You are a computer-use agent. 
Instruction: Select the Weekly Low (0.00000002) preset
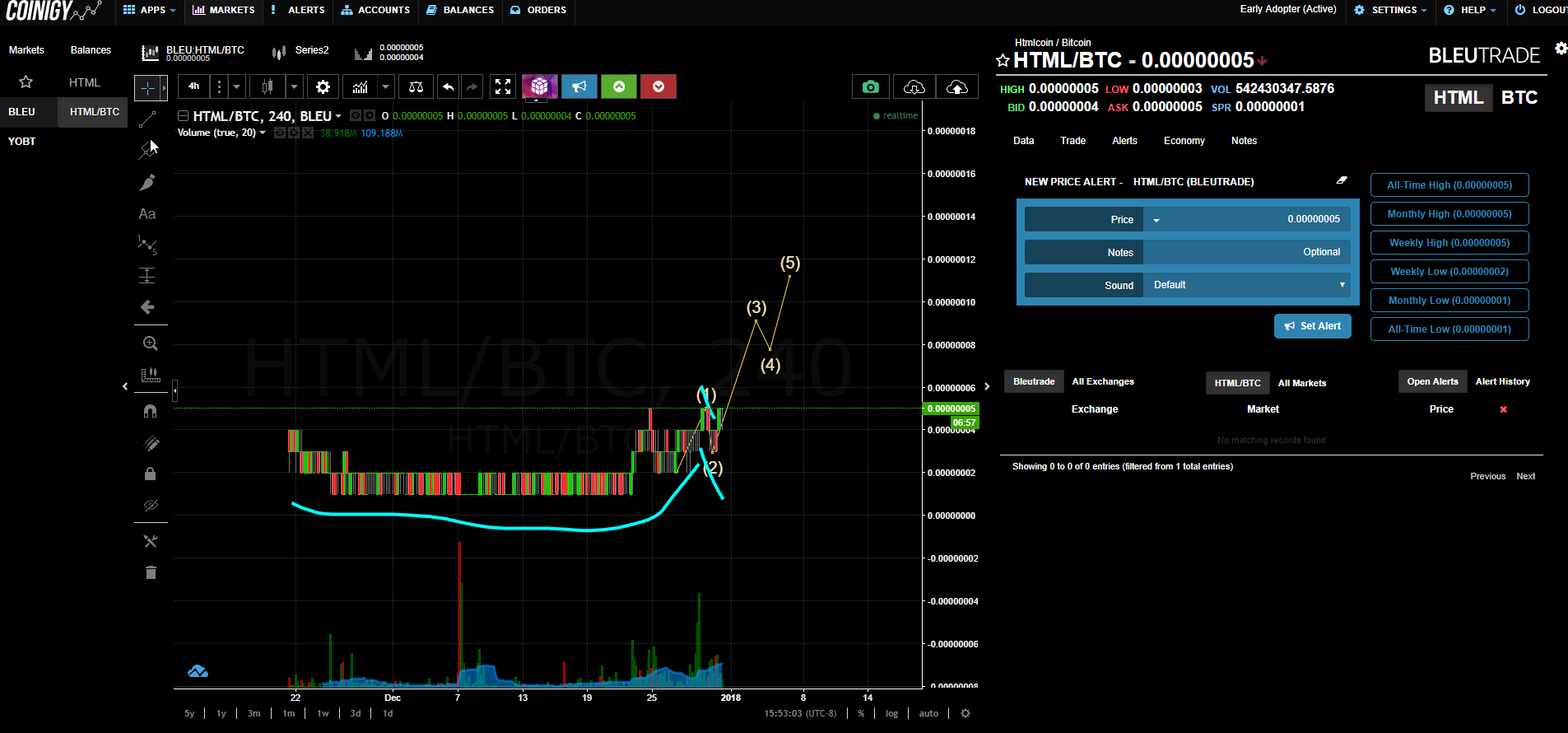click(x=1449, y=272)
